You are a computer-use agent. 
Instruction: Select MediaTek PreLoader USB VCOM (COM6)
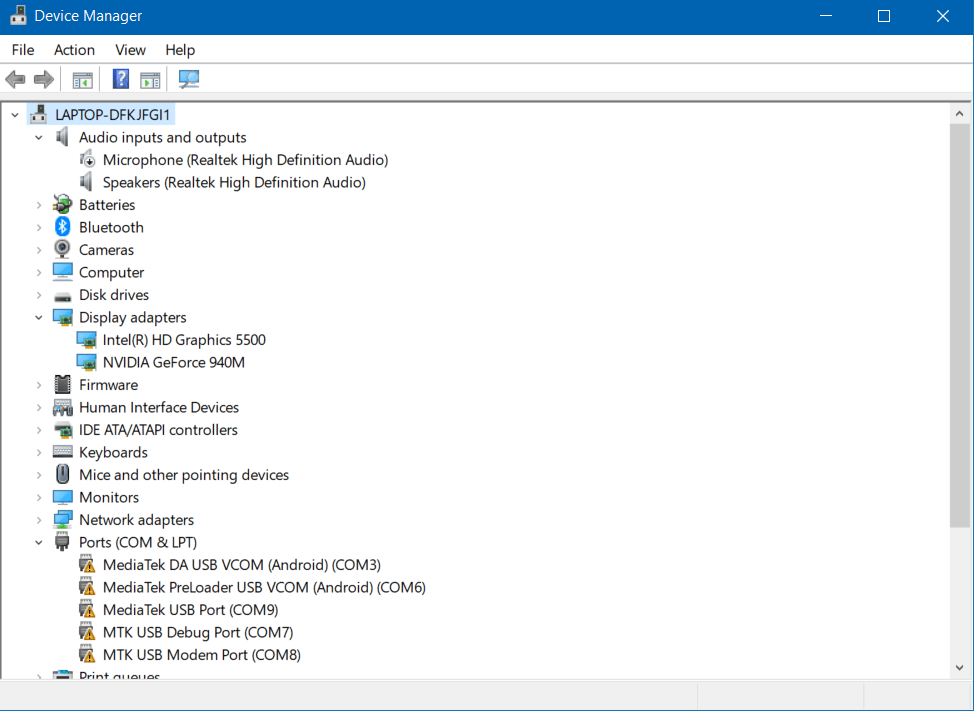(264, 587)
